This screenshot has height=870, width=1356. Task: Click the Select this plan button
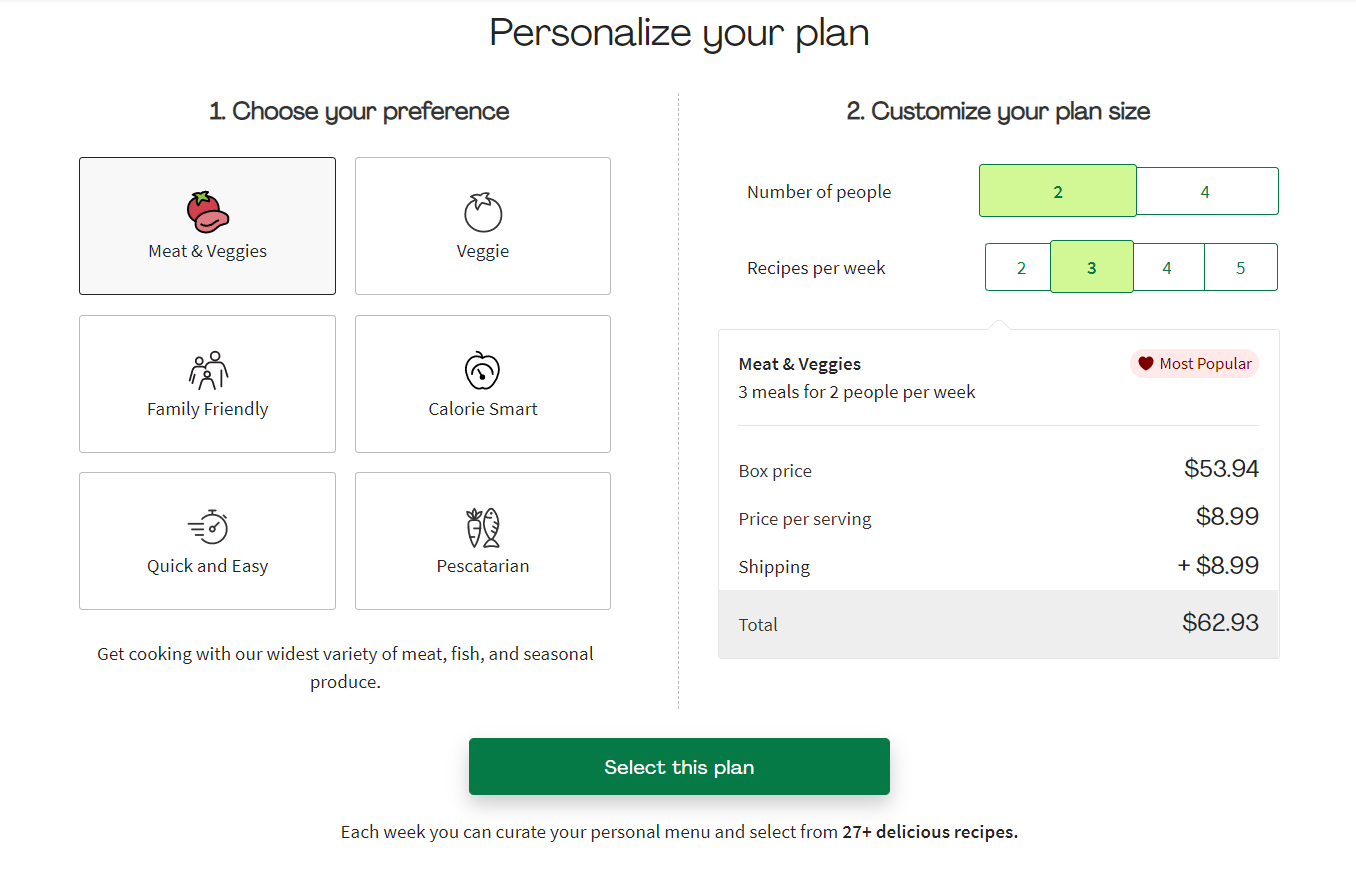point(679,766)
